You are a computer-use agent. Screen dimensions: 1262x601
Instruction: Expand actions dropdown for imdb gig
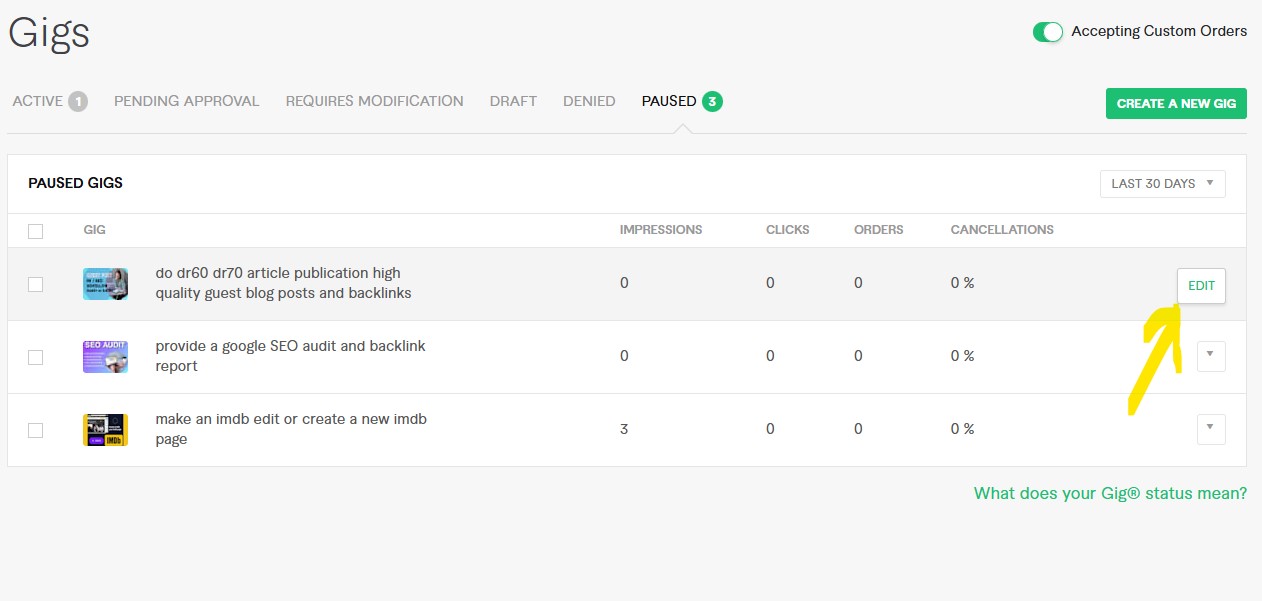pyautogui.click(x=1210, y=429)
